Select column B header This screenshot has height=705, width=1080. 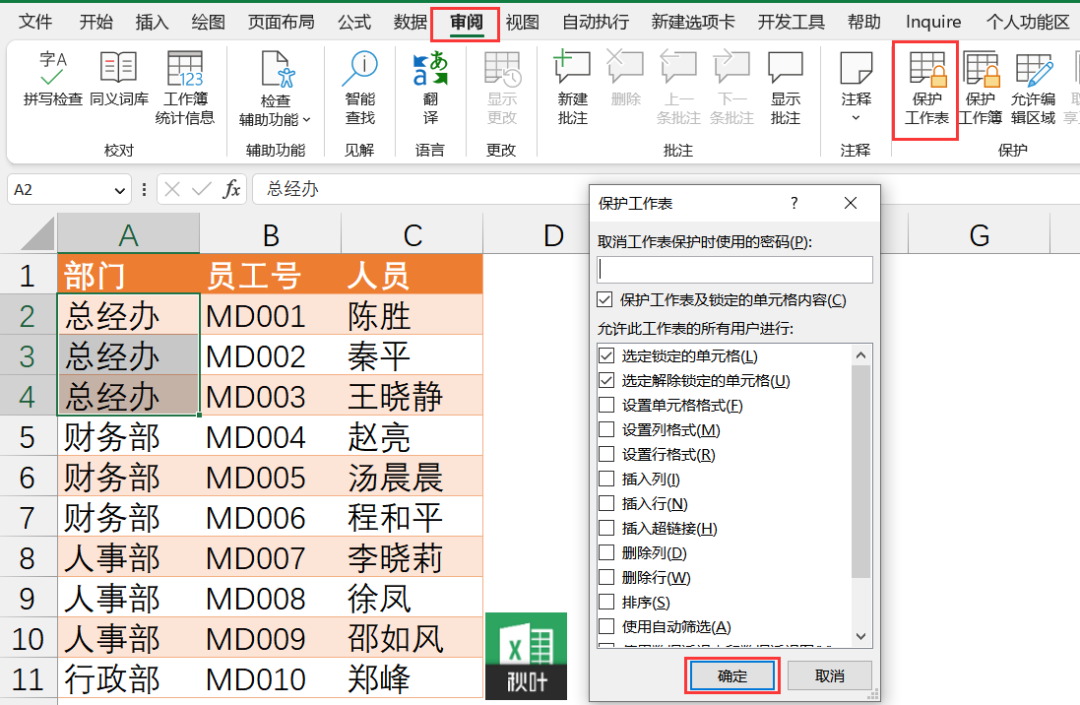tap(271, 235)
